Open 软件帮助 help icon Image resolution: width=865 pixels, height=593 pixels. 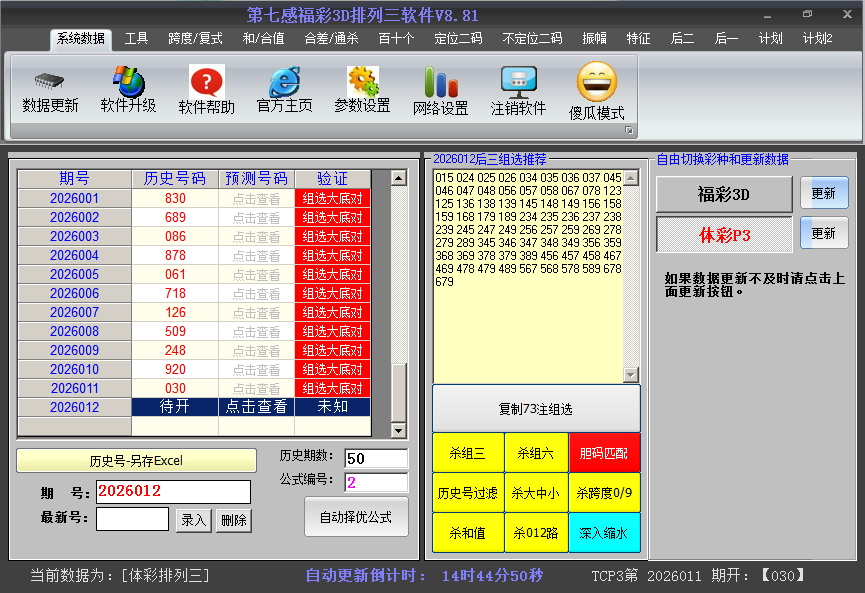[x=207, y=82]
